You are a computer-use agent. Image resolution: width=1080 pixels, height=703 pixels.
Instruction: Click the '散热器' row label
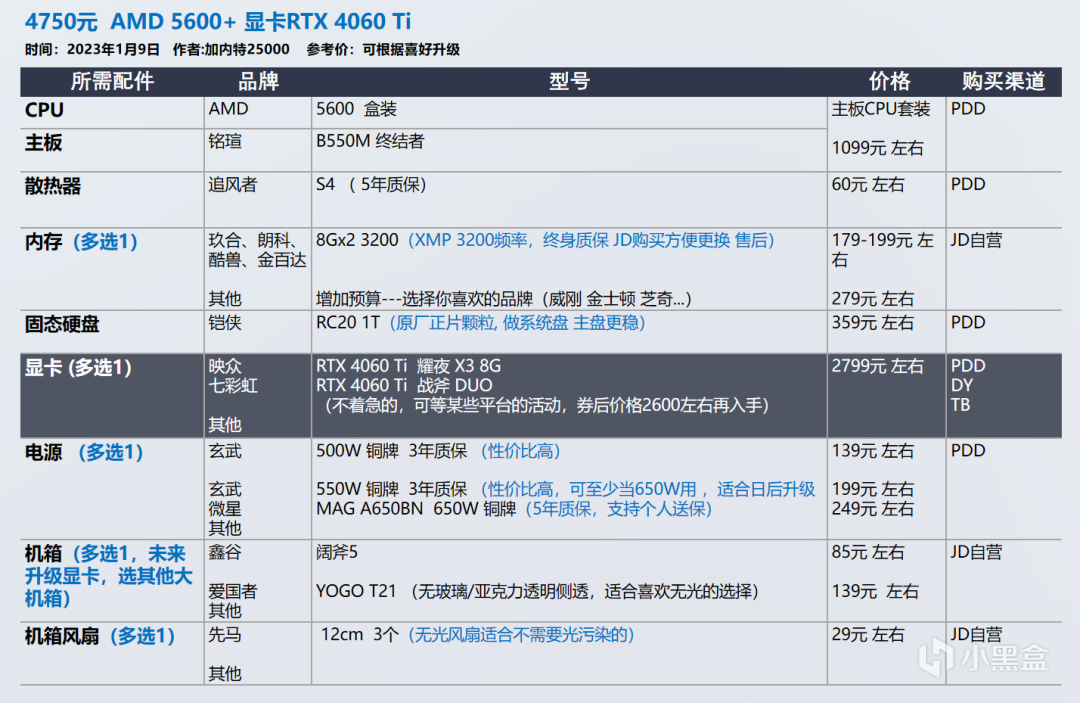coord(53,186)
